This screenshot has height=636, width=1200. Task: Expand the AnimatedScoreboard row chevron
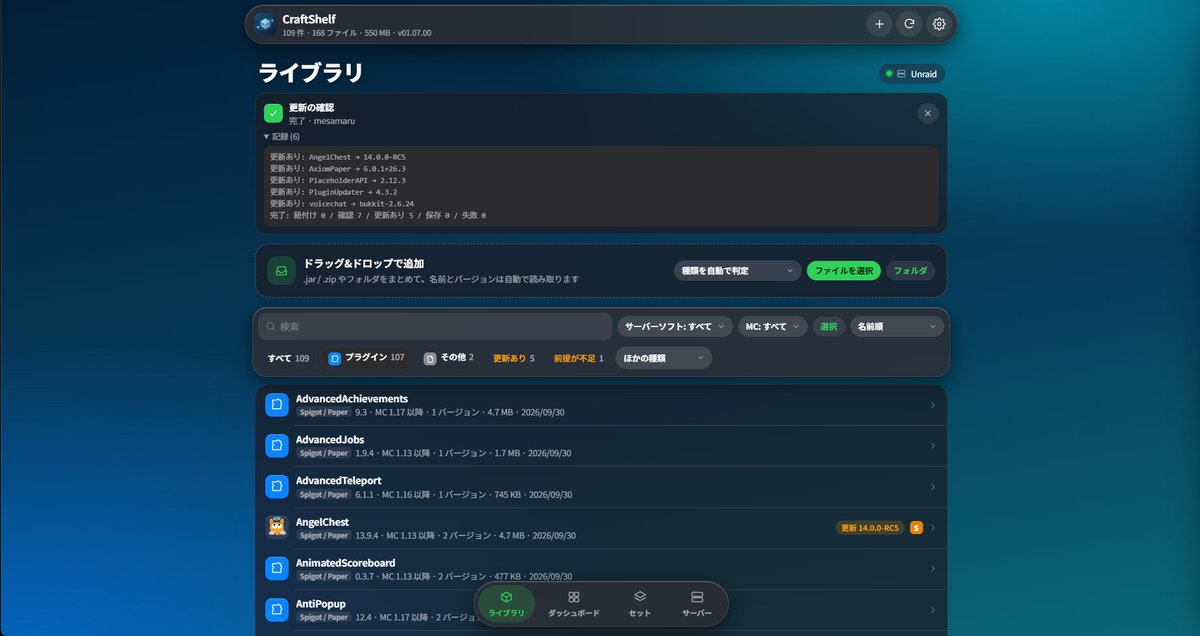[x=932, y=568]
